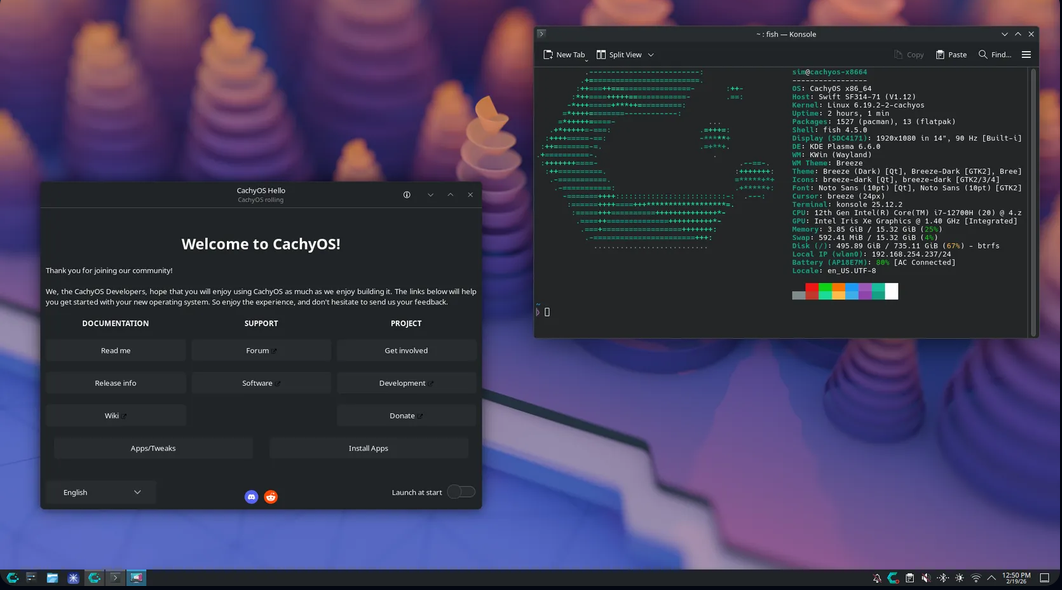Open the Software link button

(261, 383)
